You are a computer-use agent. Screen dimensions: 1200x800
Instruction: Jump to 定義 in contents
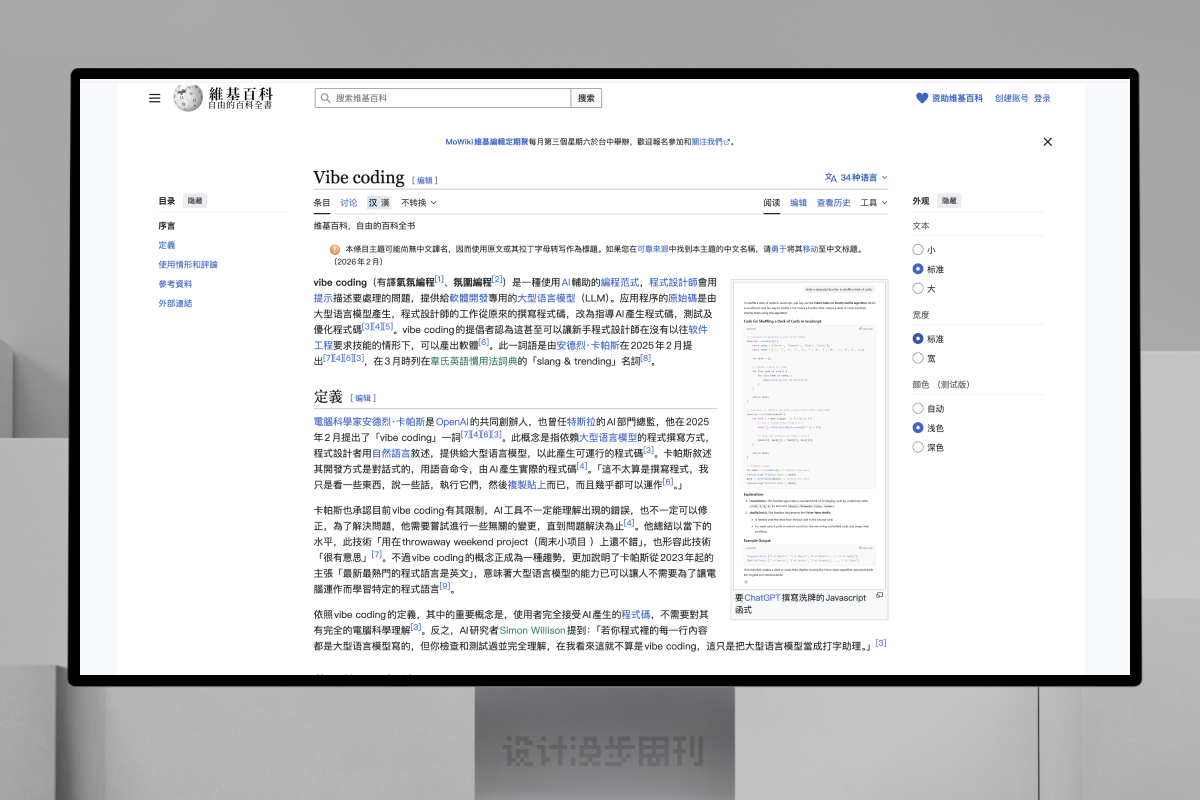tap(166, 245)
